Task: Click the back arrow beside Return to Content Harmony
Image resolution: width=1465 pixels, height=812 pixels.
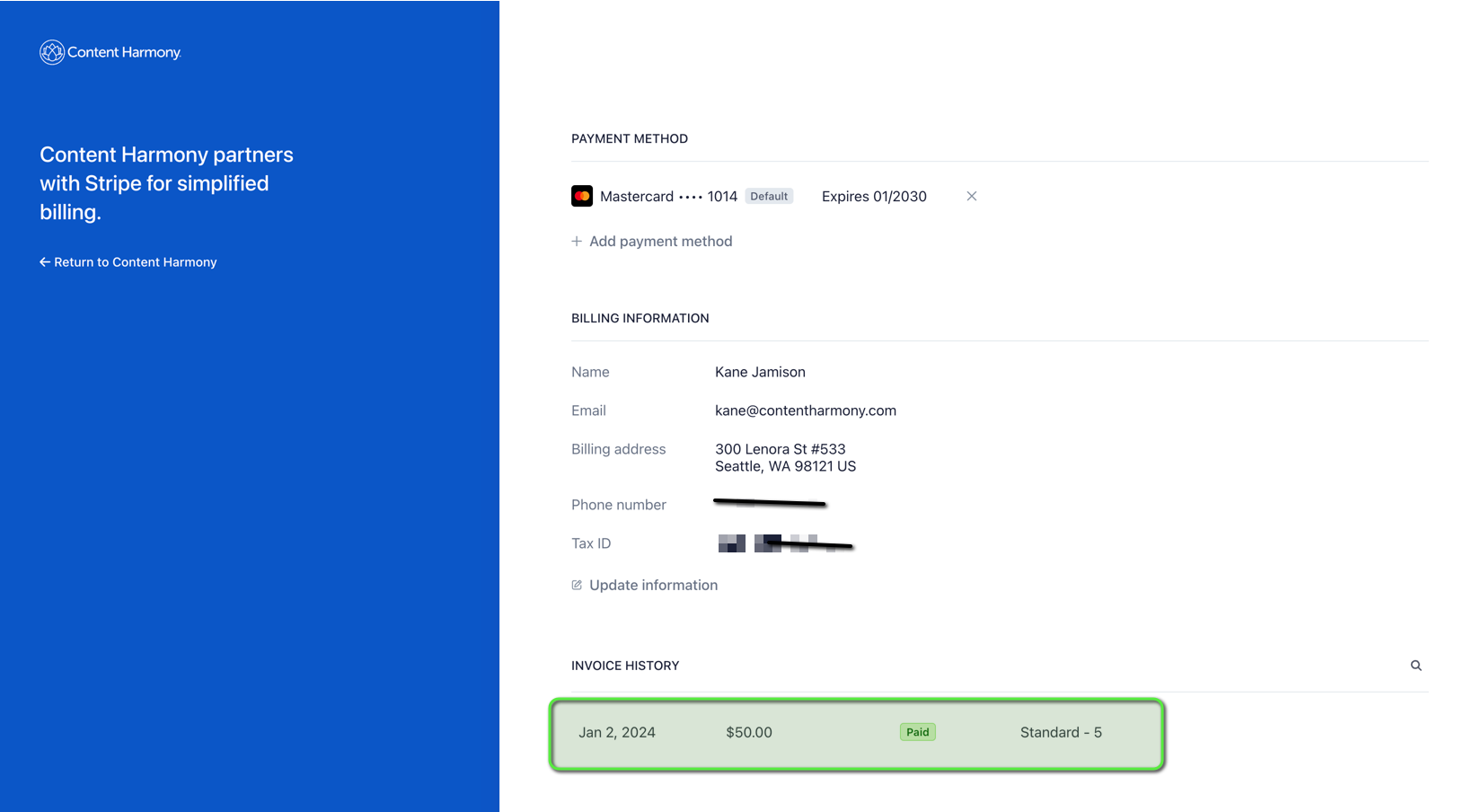Action: click(x=45, y=262)
